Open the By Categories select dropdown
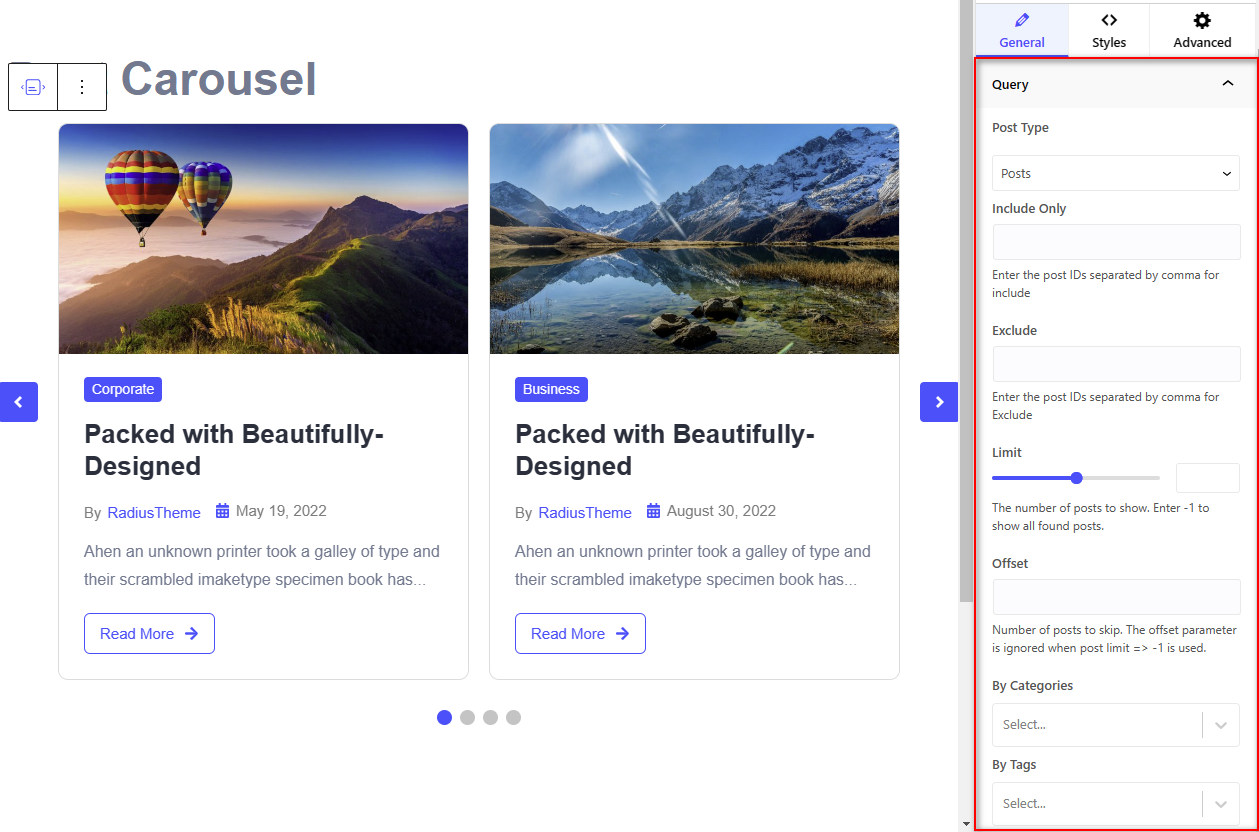 [1116, 725]
